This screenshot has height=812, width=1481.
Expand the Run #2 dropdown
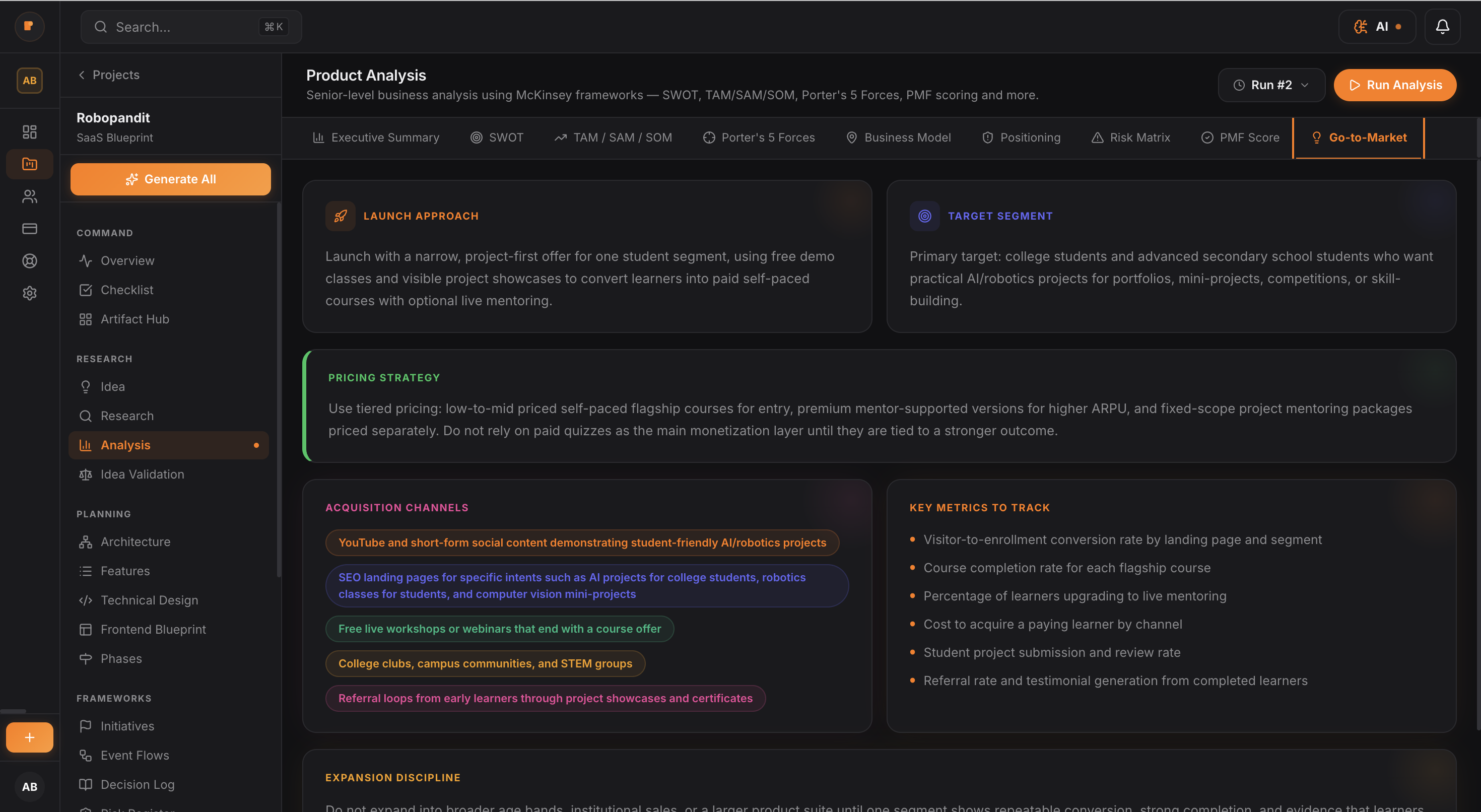pyautogui.click(x=1271, y=85)
